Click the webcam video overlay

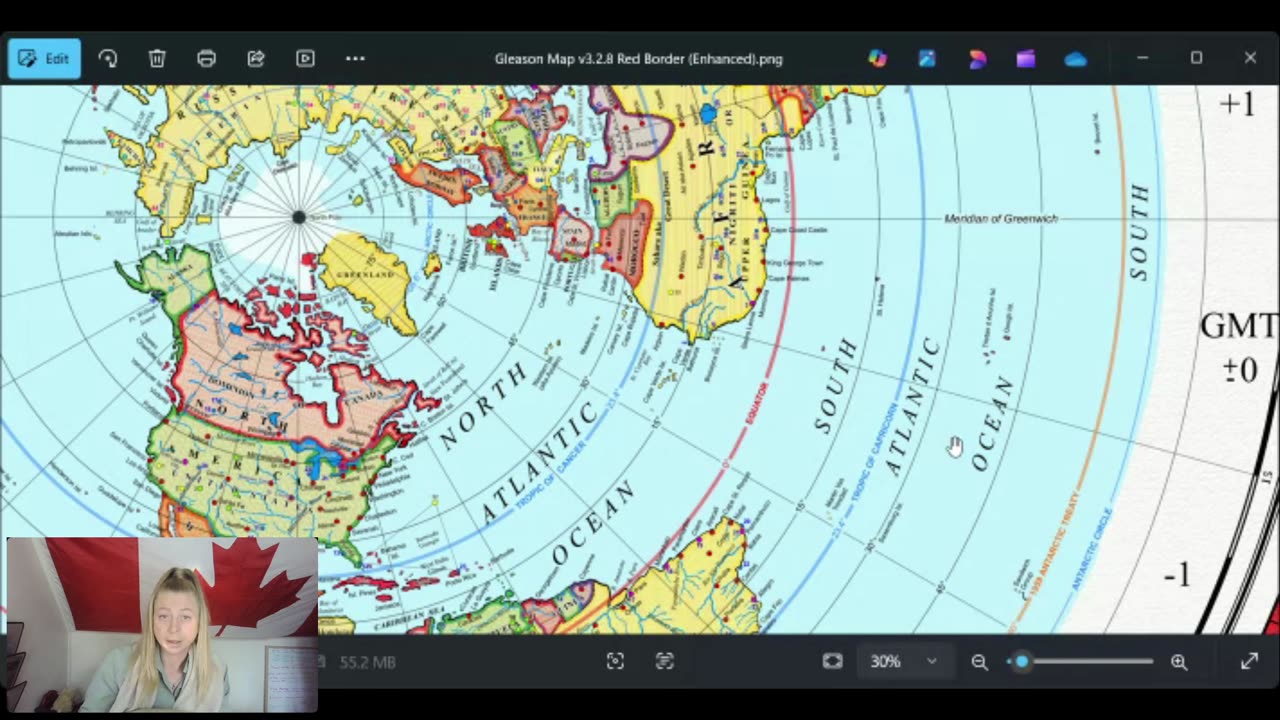coord(163,624)
